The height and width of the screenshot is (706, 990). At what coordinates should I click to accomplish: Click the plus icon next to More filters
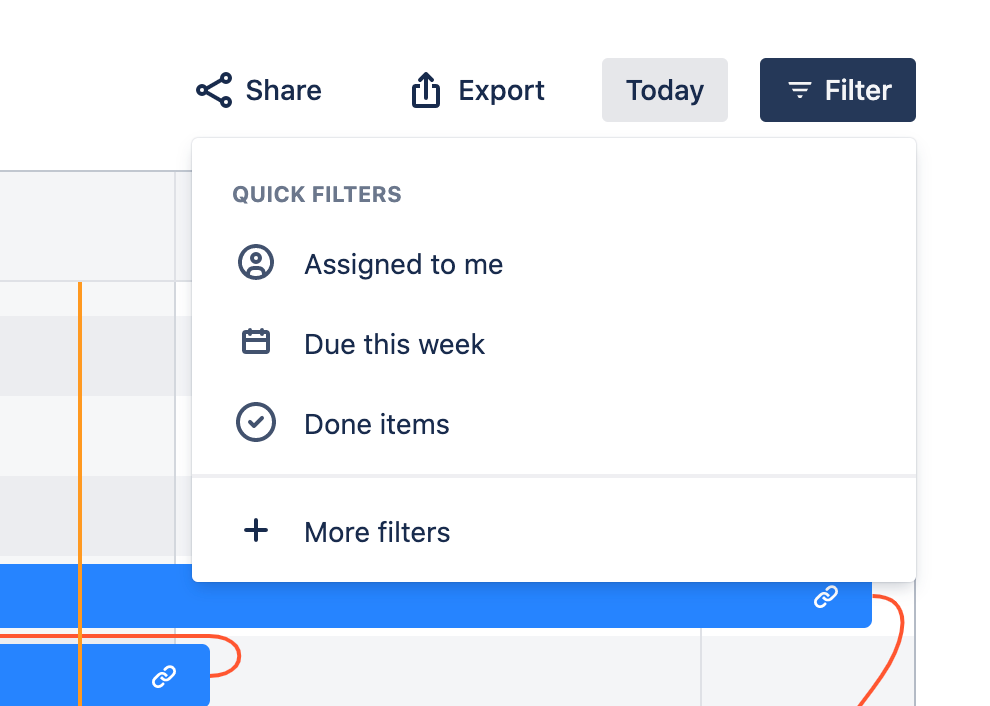point(256,531)
